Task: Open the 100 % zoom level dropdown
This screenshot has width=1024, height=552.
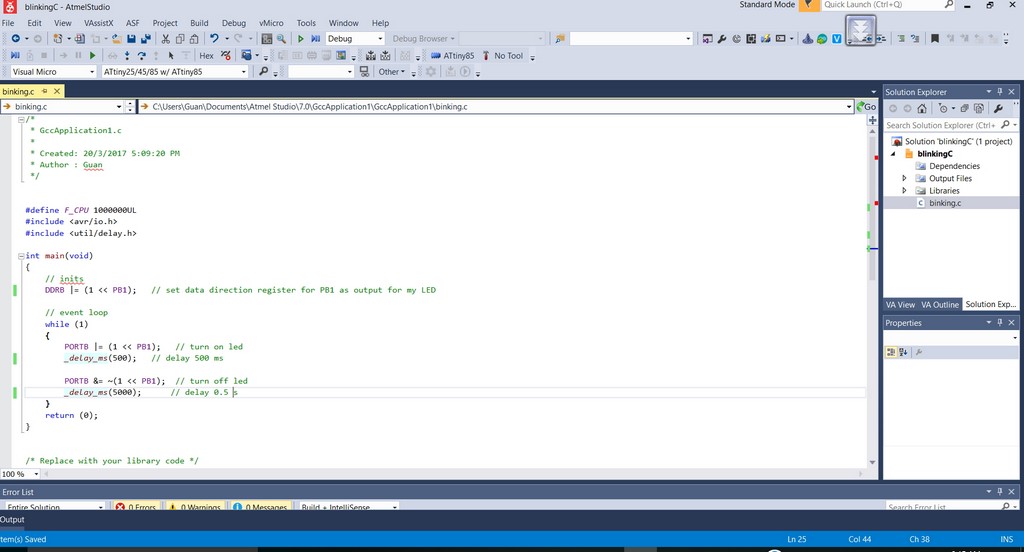Action: (36, 474)
